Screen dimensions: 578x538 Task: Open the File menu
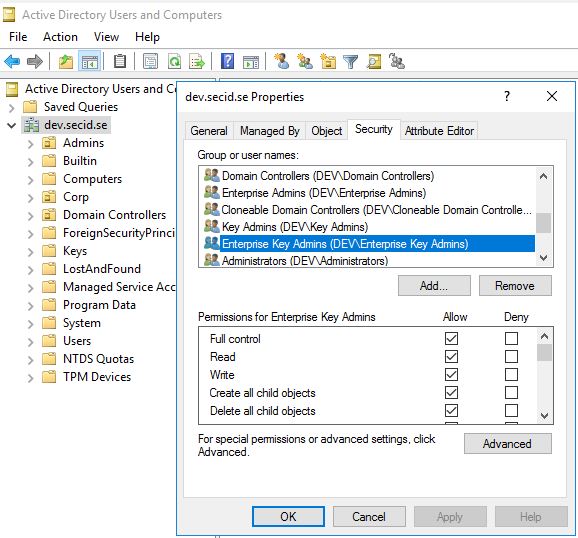point(18,37)
